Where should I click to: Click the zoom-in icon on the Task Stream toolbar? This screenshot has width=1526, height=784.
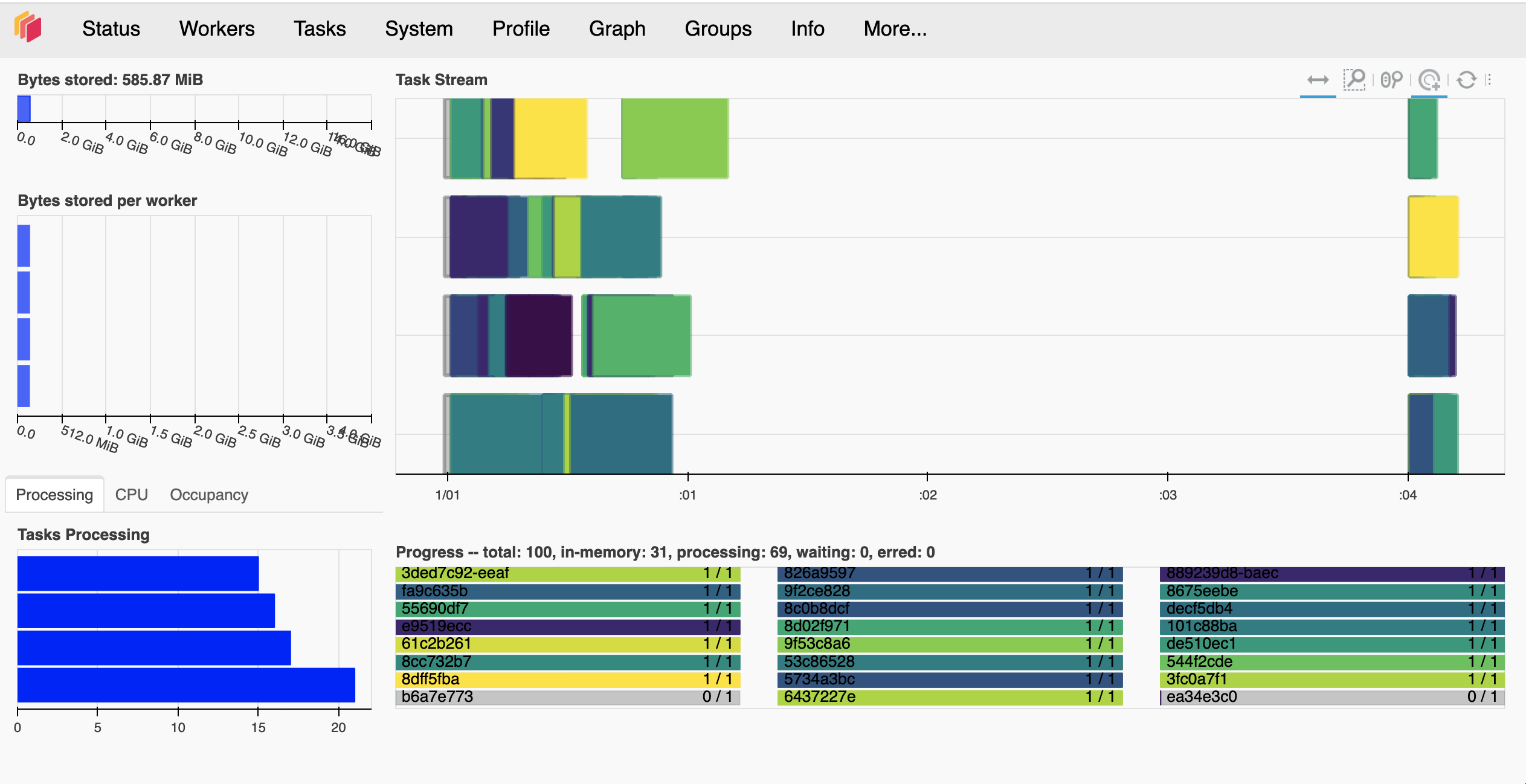pyautogui.click(x=1429, y=80)
